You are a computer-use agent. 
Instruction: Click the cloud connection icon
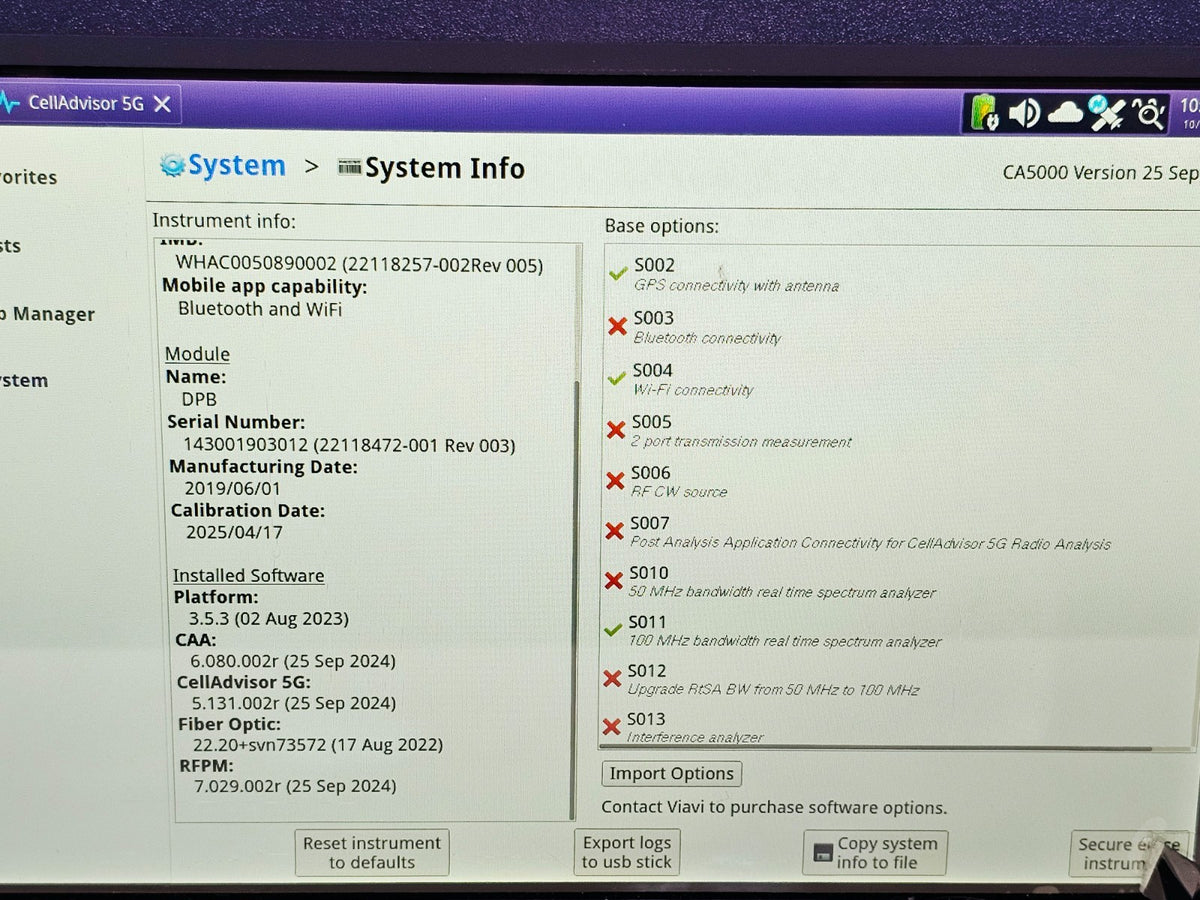[1066, 114]
